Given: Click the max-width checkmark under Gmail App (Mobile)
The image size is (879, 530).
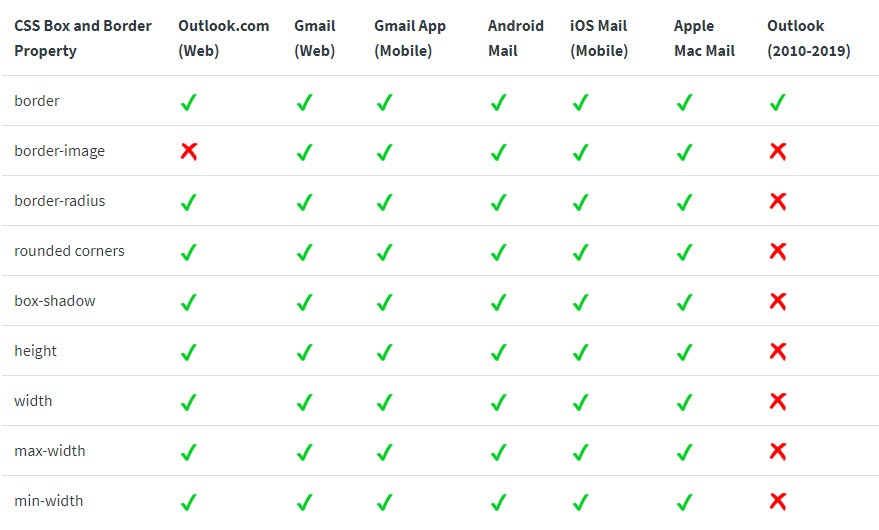Looking at the screenshot, I should pos(385,452).
